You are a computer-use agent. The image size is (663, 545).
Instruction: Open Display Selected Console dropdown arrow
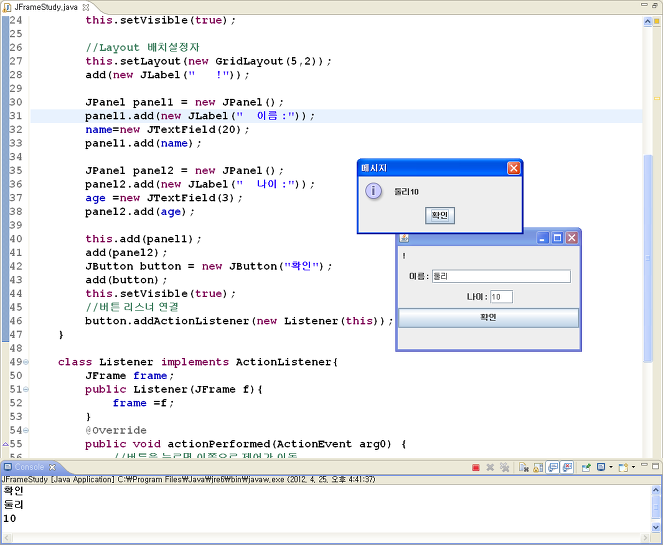611,467
